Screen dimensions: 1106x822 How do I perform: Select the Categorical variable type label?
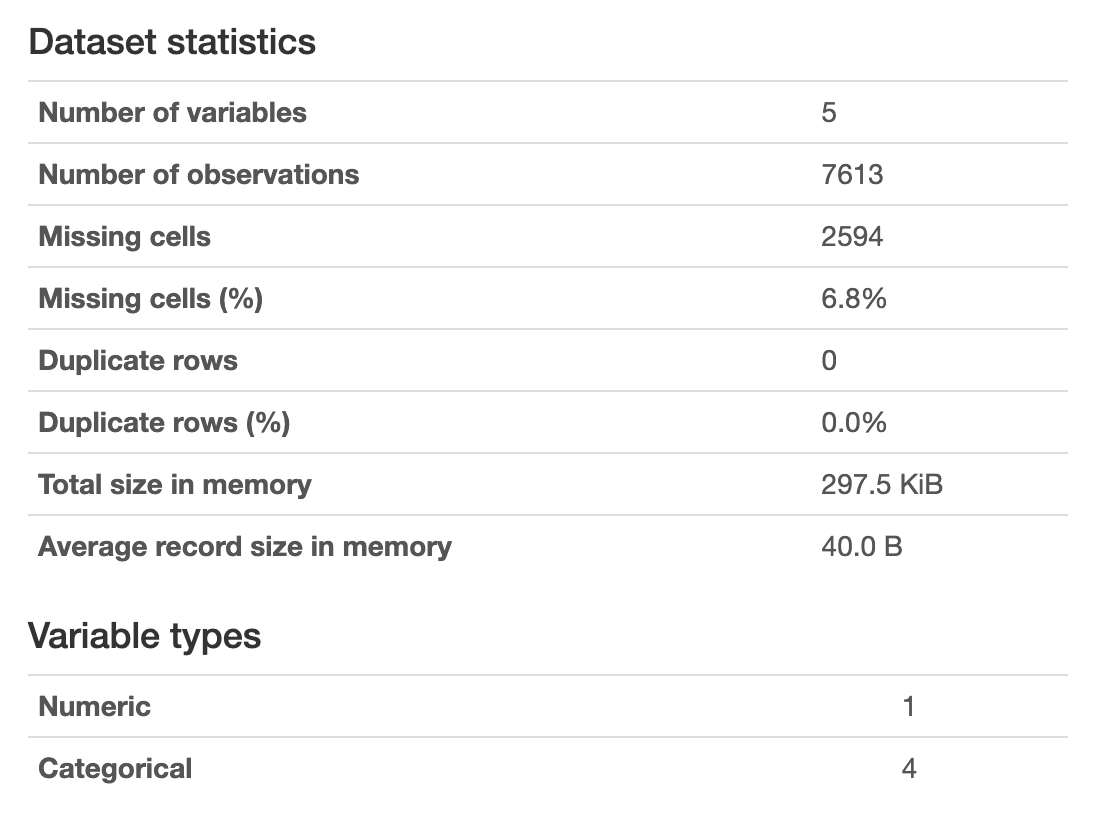(x=115, y=768)
